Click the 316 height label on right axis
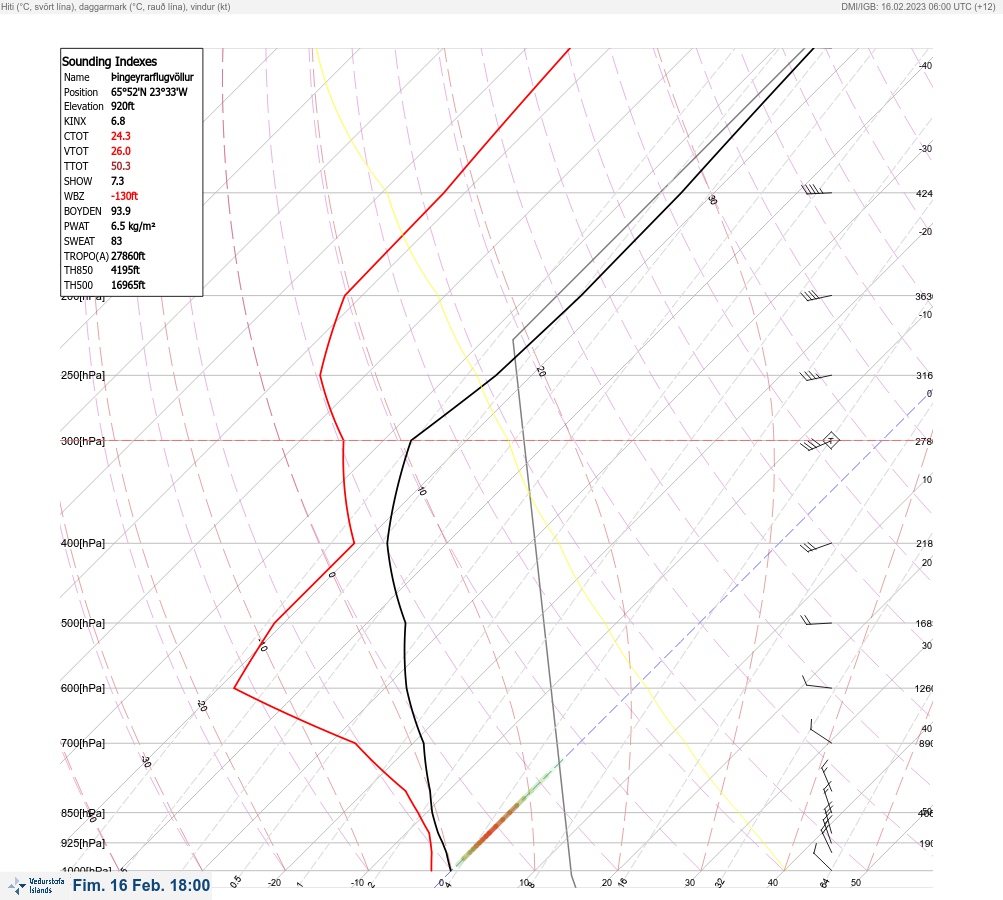Screen dimensions: 1003x900 924,375
